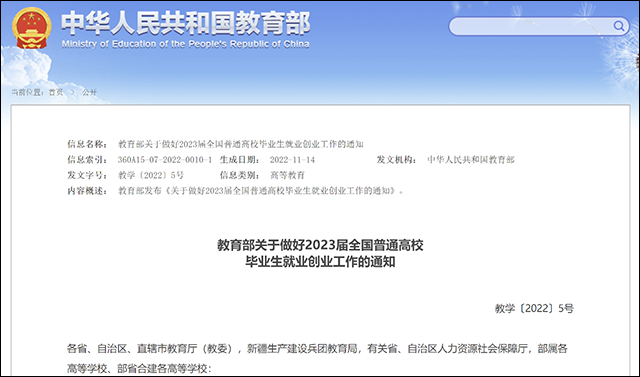640x377 pixels.
Task: Click 'Ministry of Education of the People's Republic of China' subtitle
Action: click(x=185, y=44)
